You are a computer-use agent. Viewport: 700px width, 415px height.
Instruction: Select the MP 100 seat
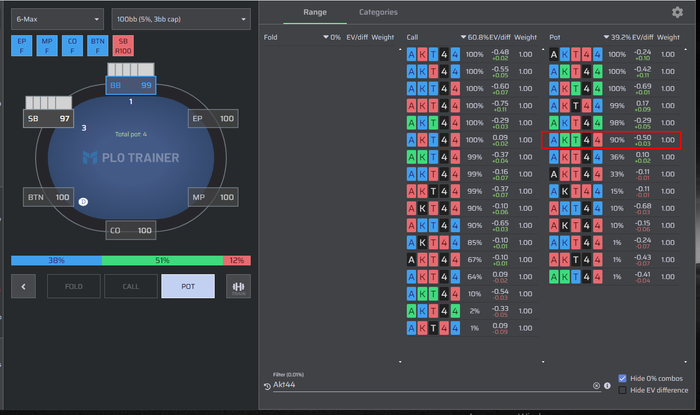tap(213, 197)
